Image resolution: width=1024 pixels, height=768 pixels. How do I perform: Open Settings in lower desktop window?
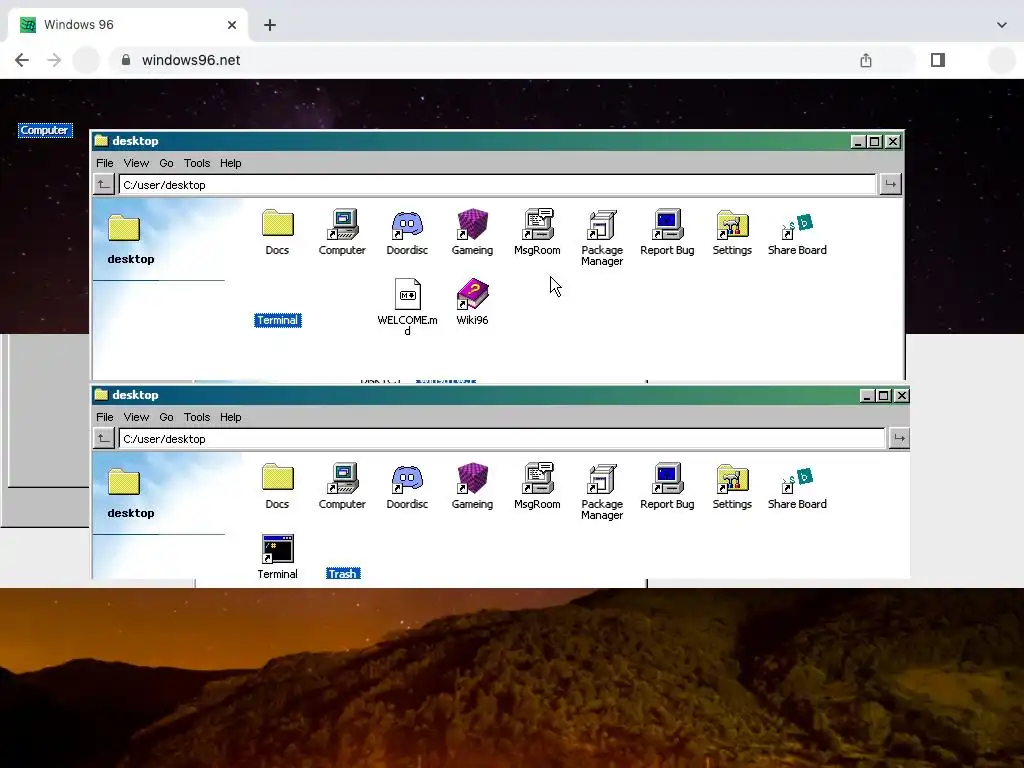click(732, 486)
